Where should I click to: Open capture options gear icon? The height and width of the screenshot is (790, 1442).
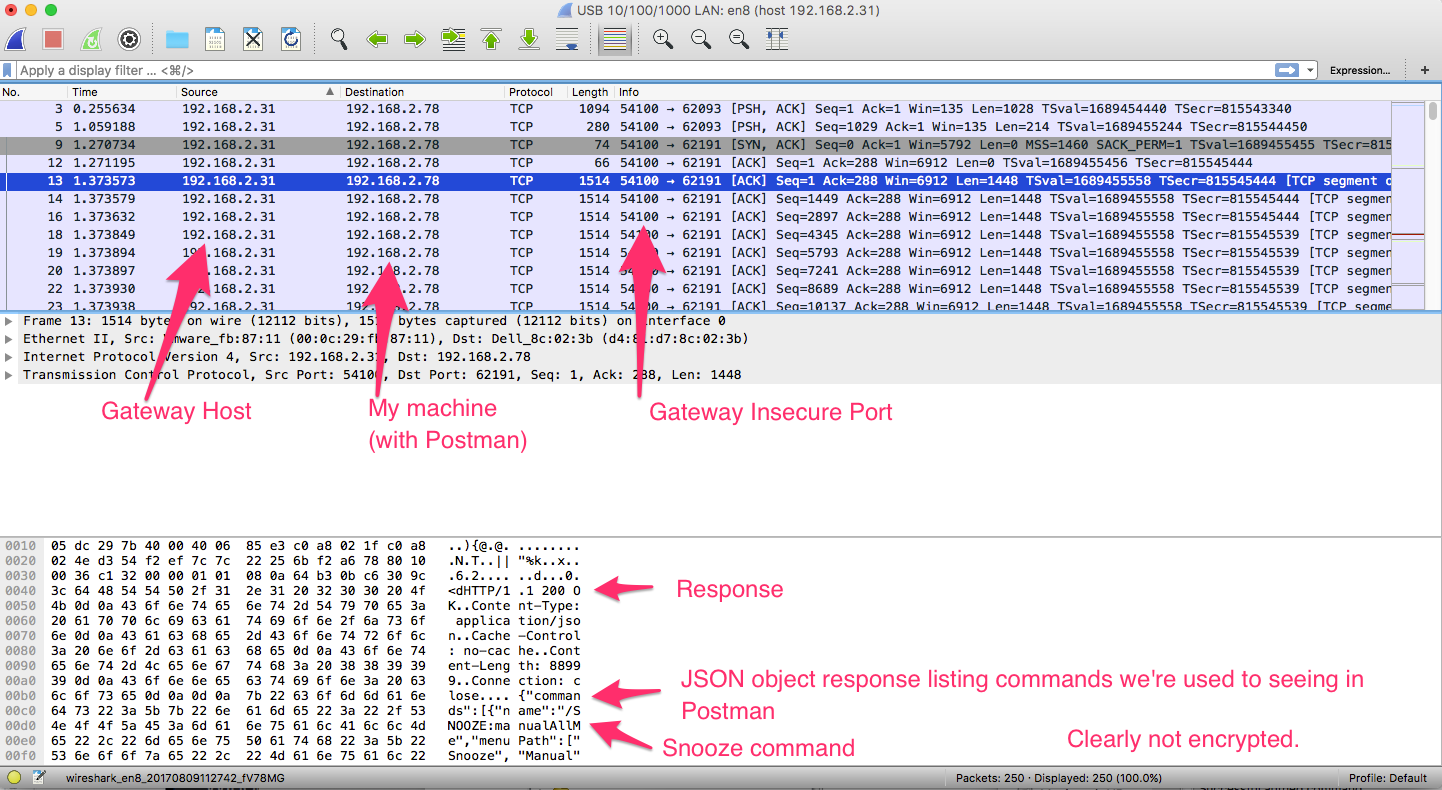tap(129, 40)
